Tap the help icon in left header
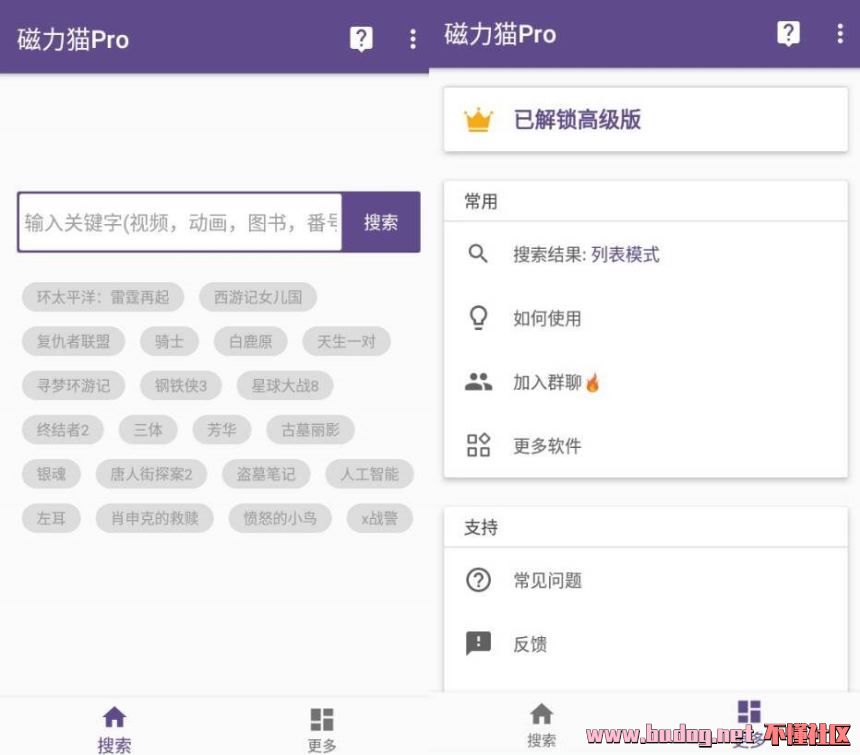860x755 pixels. (361, 39)
